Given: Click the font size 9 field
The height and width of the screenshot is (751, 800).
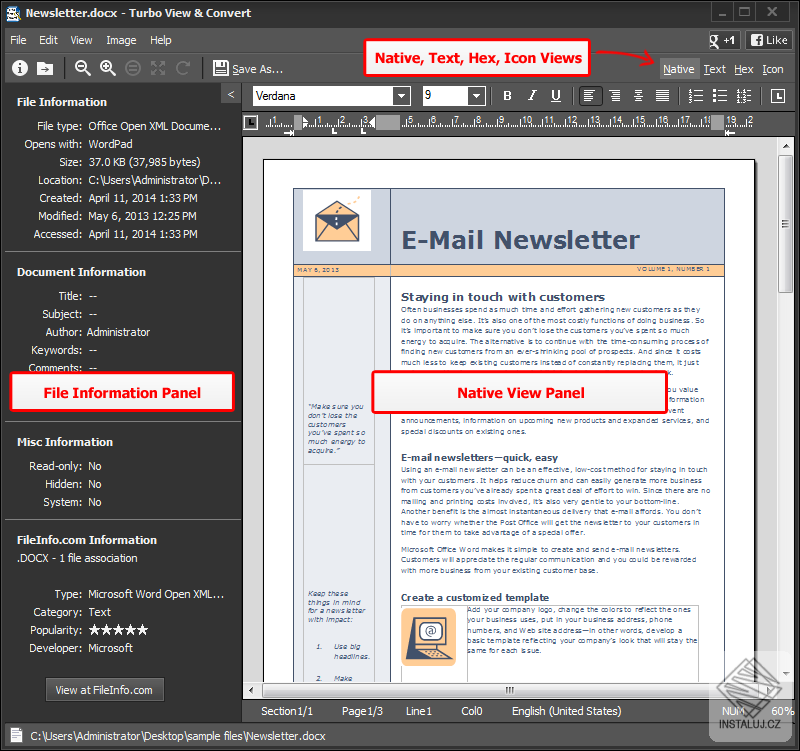Looking at the screenshot, I should tap(445, 95).
